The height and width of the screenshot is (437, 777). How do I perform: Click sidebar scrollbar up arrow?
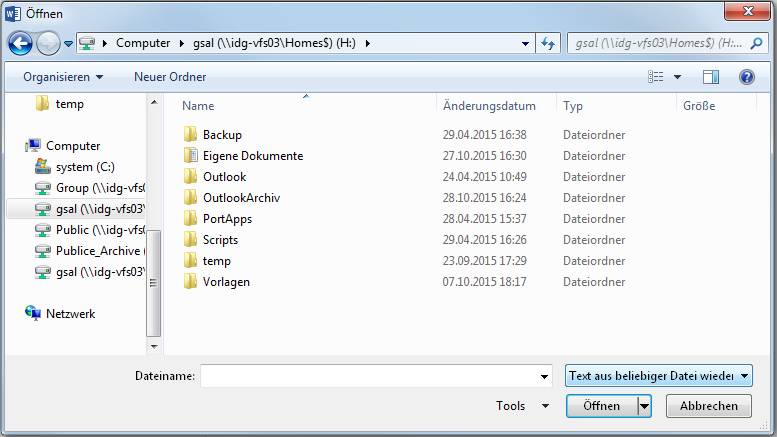(x=154, y=102)
